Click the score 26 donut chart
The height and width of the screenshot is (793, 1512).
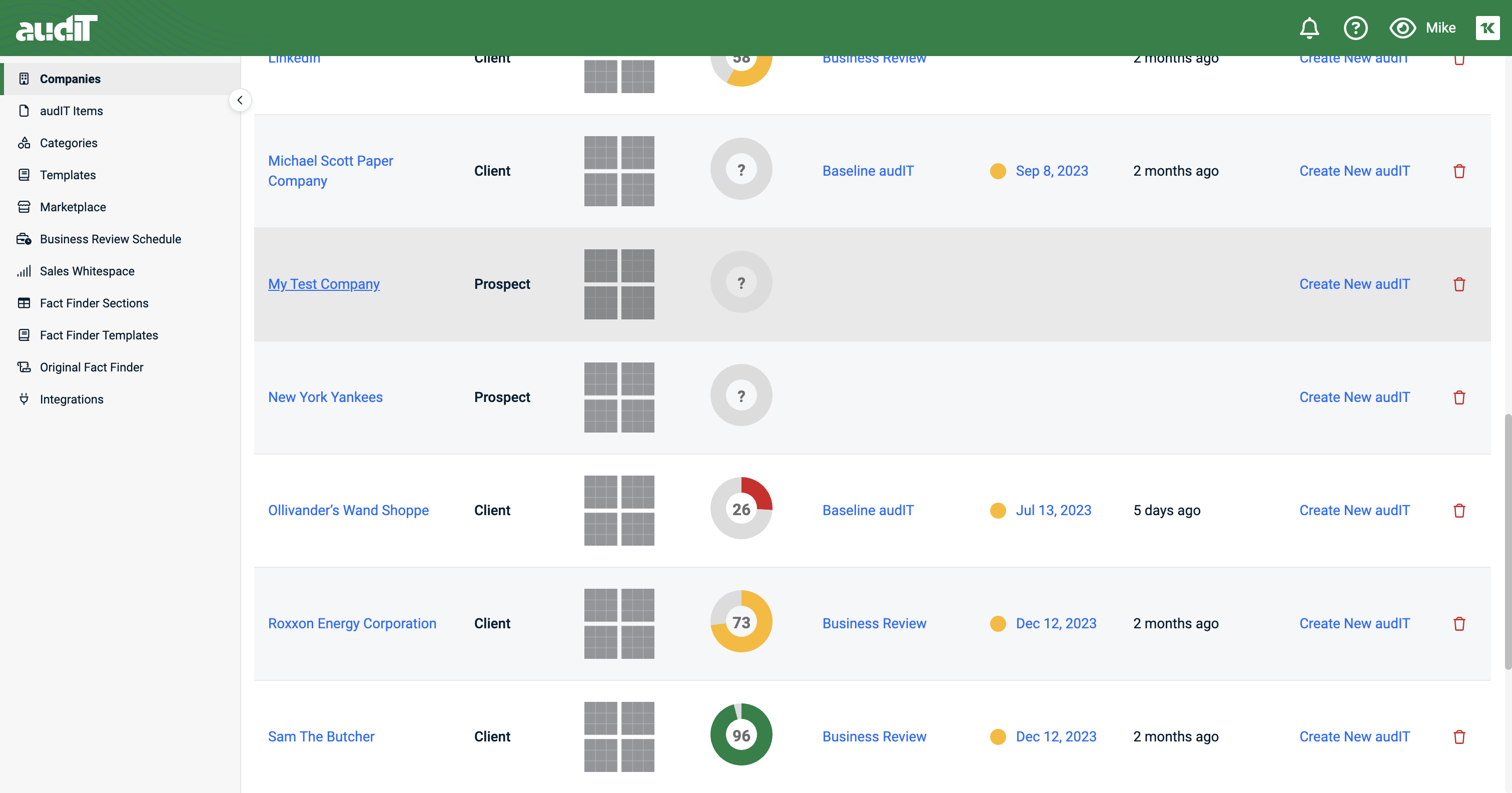741,508
